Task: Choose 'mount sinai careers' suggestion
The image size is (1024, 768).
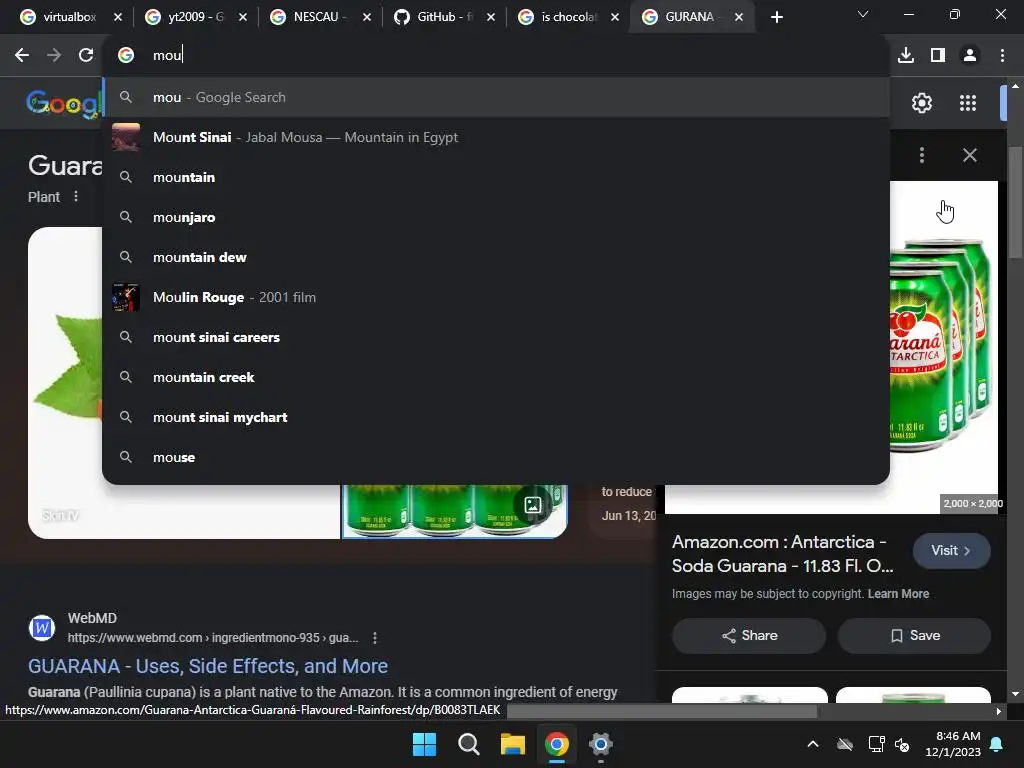Action: point(496,337)
